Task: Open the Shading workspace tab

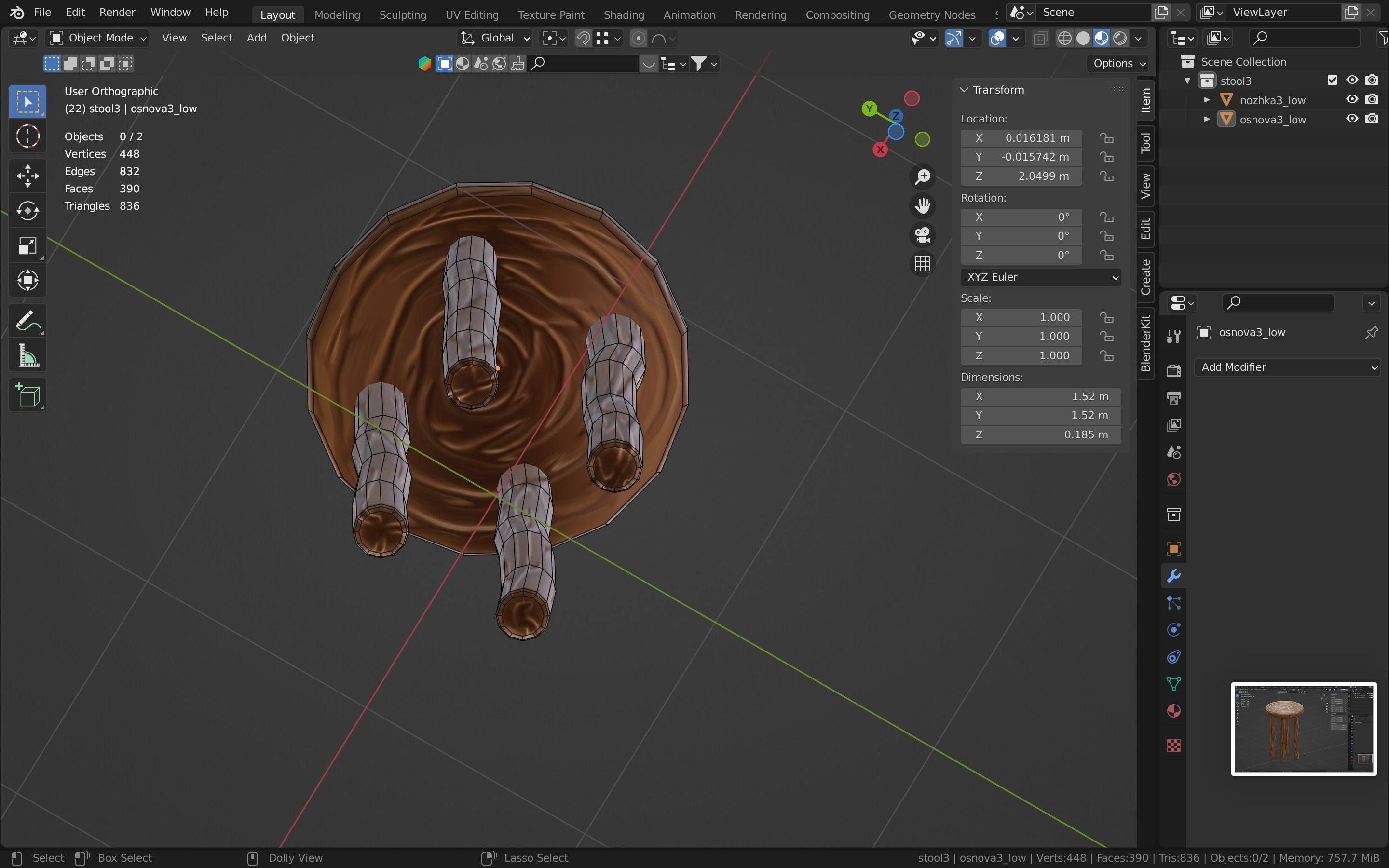Action: click(x=623, y=14)
